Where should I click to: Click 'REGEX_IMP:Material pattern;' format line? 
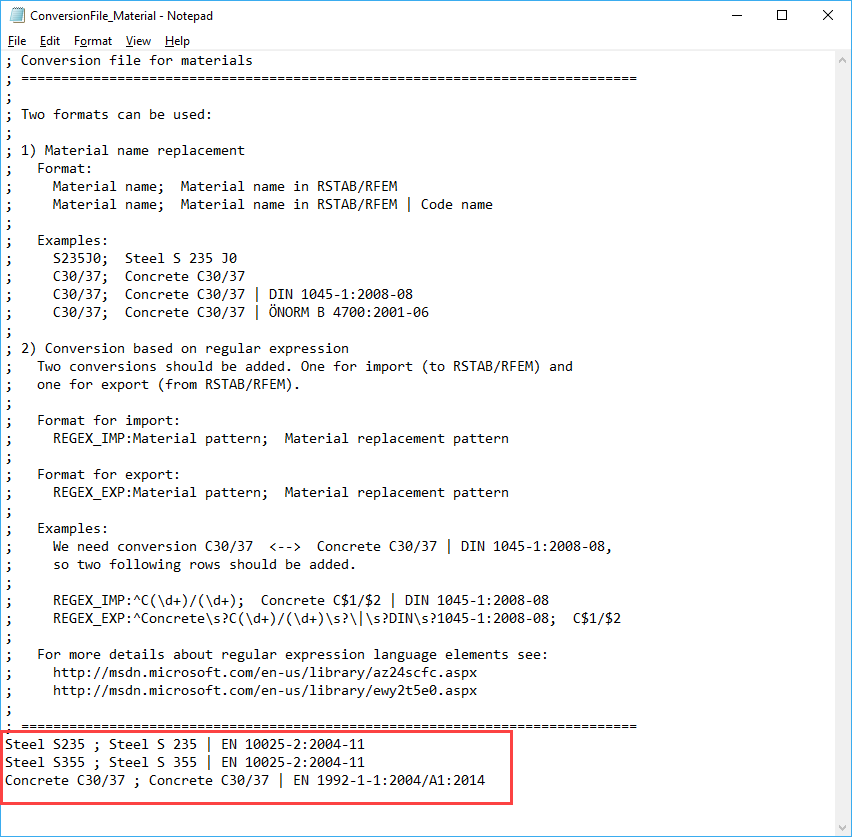281,439
